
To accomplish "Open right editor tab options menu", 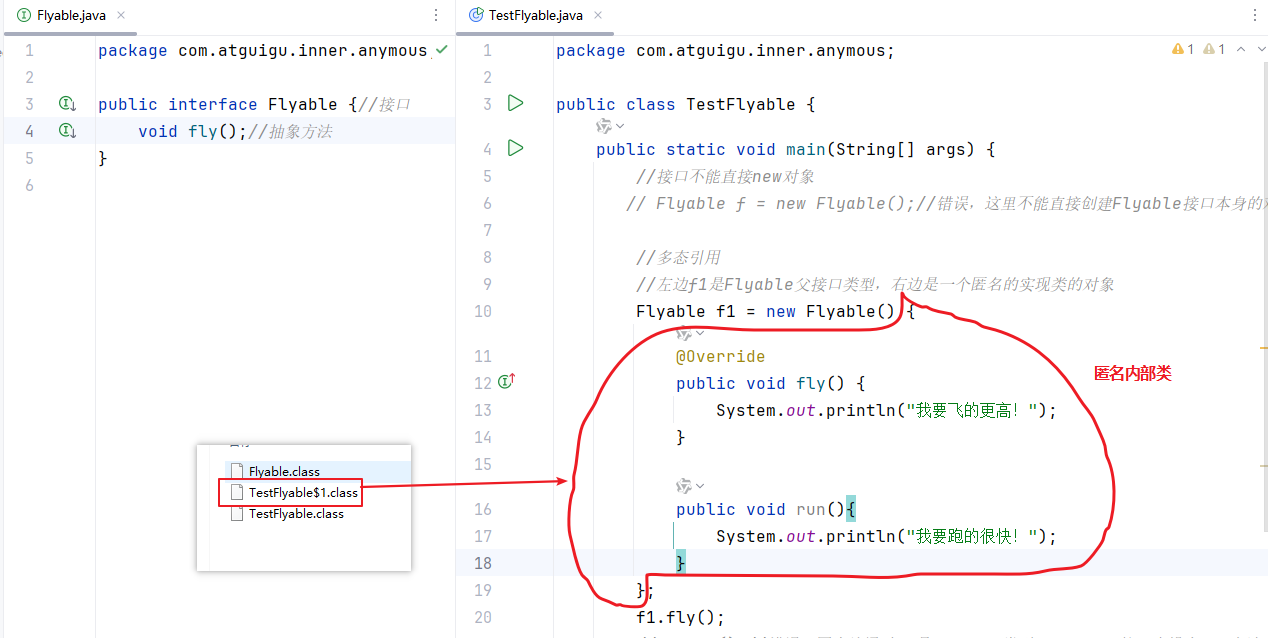I will (1255, 16).
